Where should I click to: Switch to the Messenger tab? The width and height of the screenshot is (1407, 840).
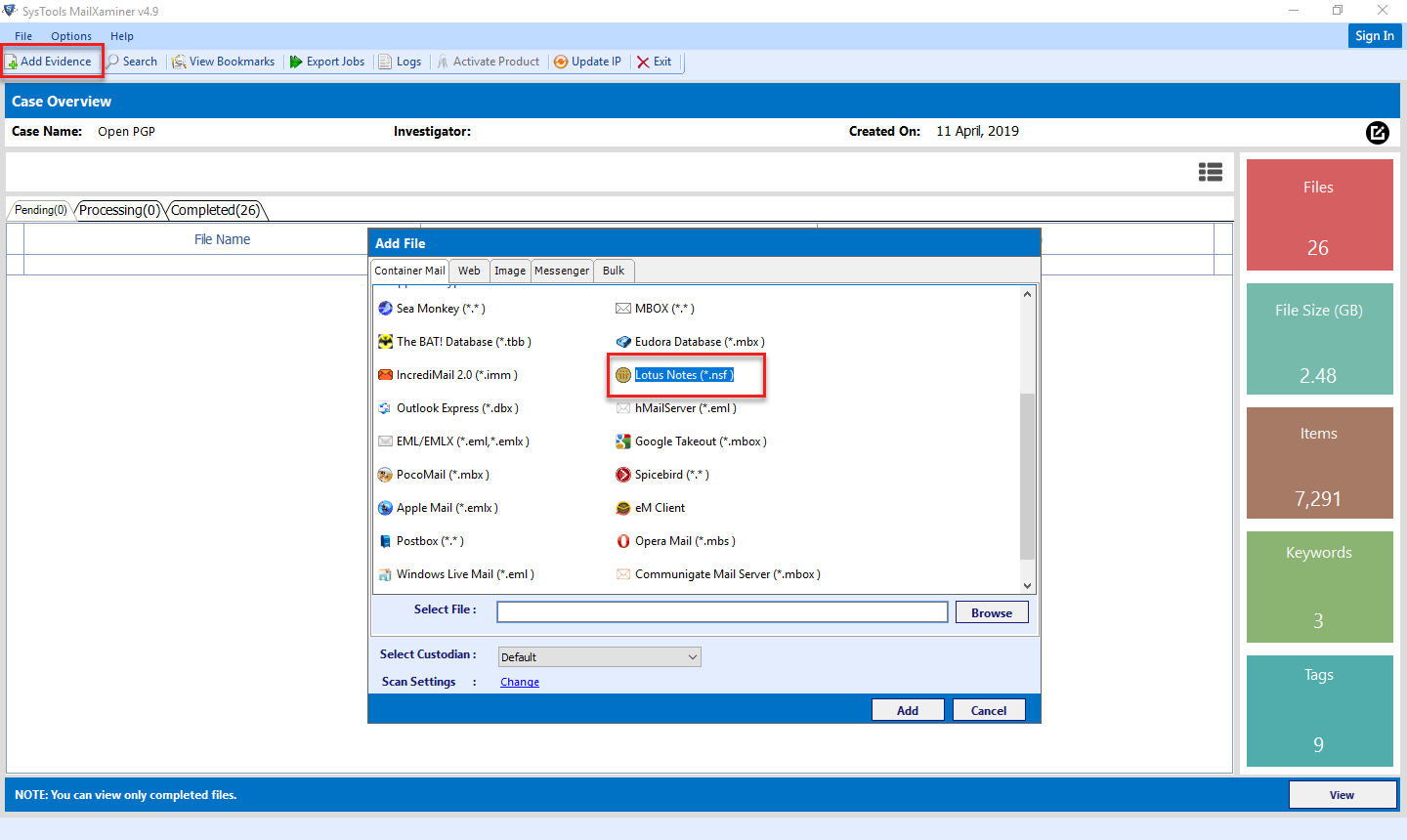(562, 271)
